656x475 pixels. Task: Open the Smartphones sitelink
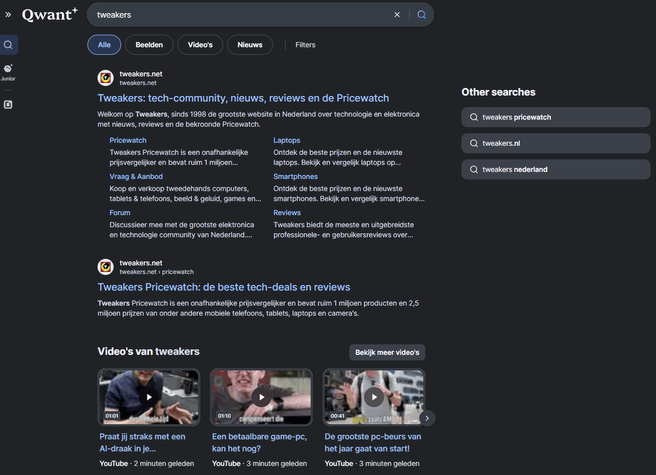295,177
